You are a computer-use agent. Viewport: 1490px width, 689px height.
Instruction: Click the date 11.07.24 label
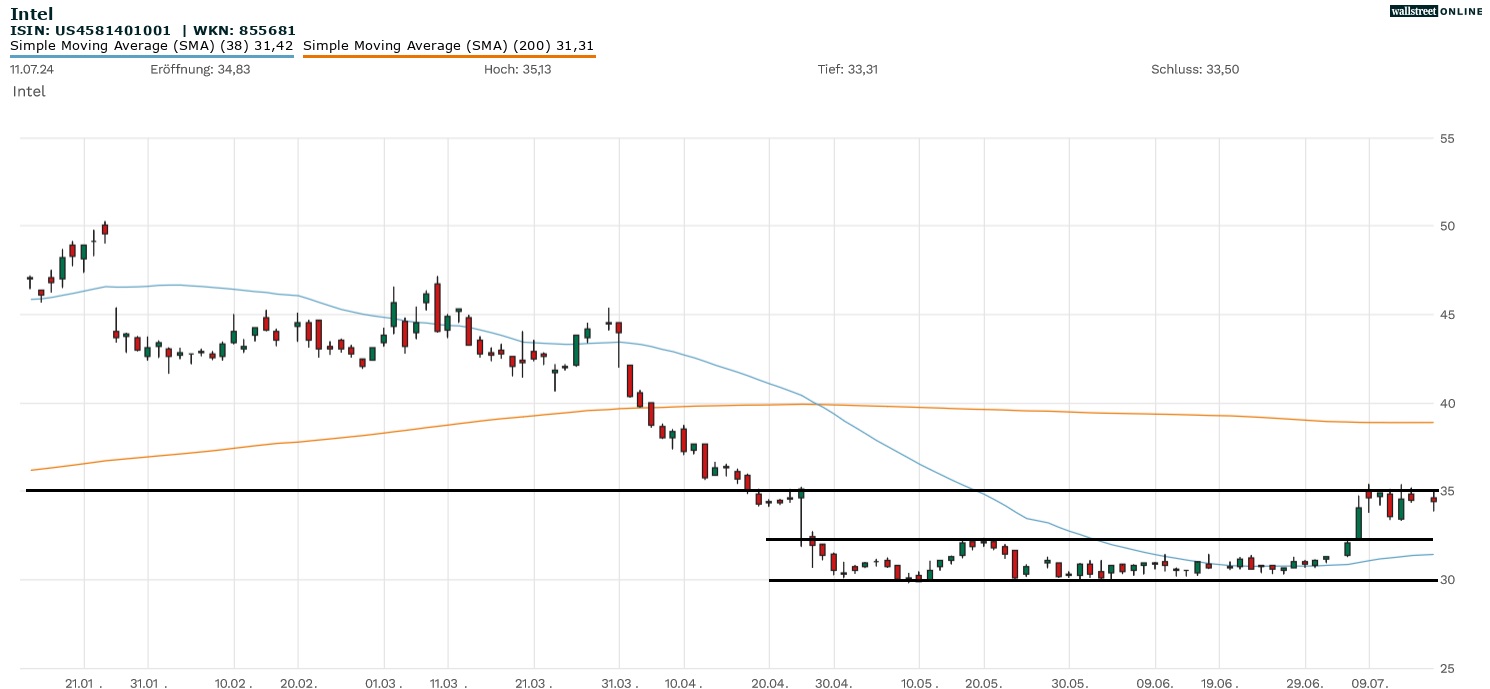point(32,69)
